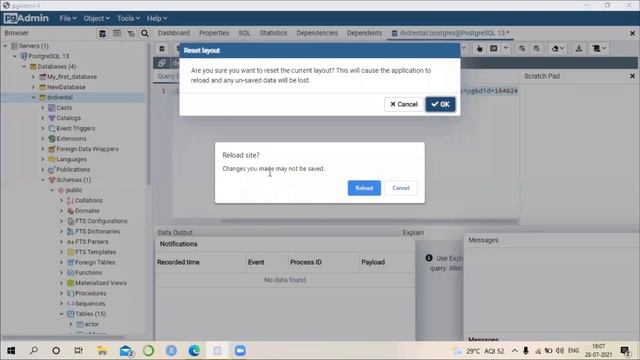
Task: Select Extensions in the tree
Action: point(71,139)
